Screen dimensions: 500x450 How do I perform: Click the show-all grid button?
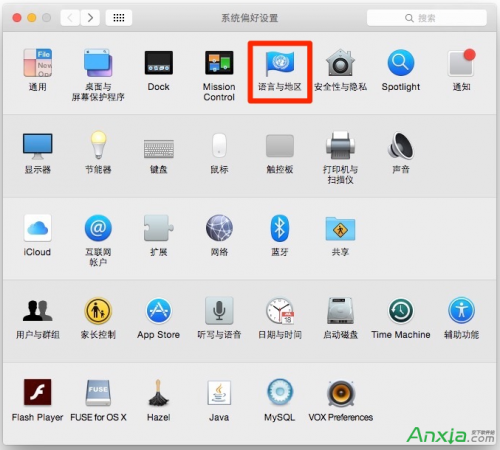(x=119, y=18)
